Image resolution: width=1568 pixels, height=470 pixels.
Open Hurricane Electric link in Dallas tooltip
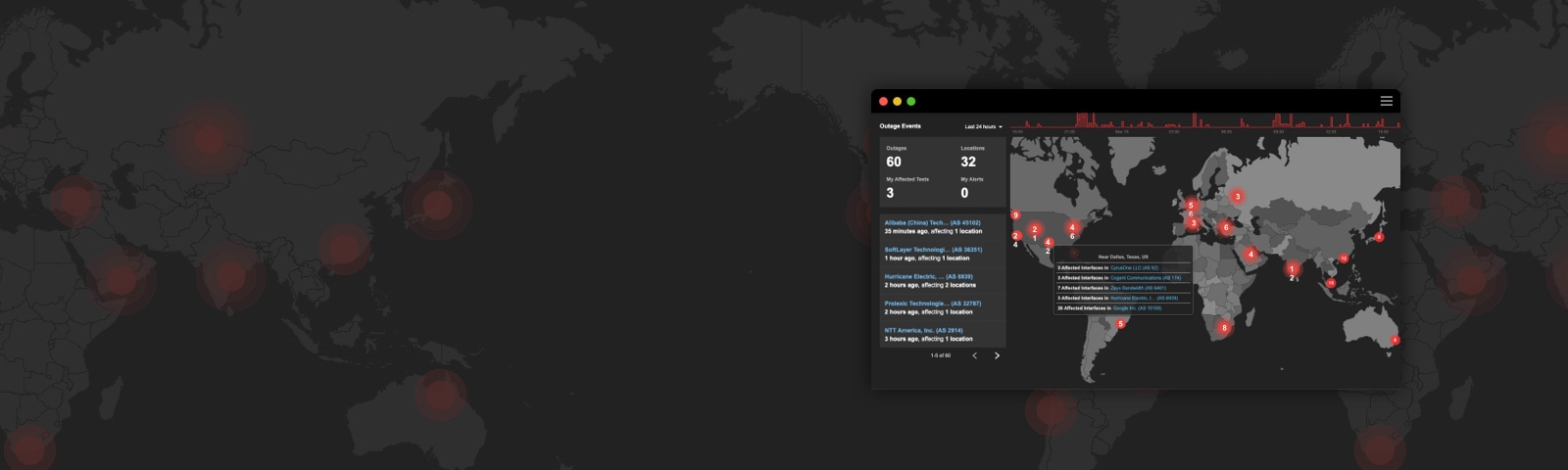1144,298
